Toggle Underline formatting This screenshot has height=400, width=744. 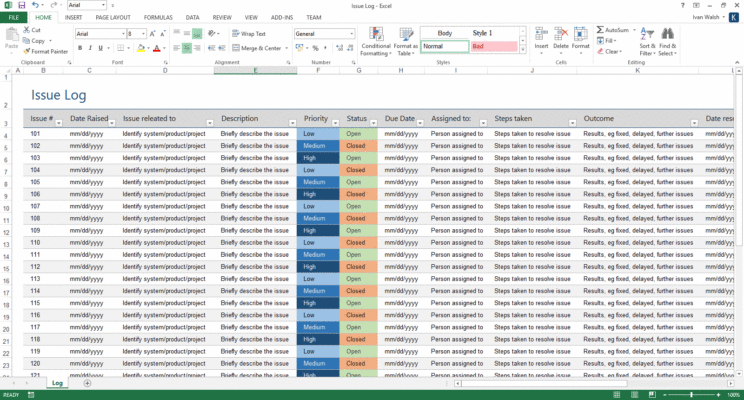(x=100, y=48)
